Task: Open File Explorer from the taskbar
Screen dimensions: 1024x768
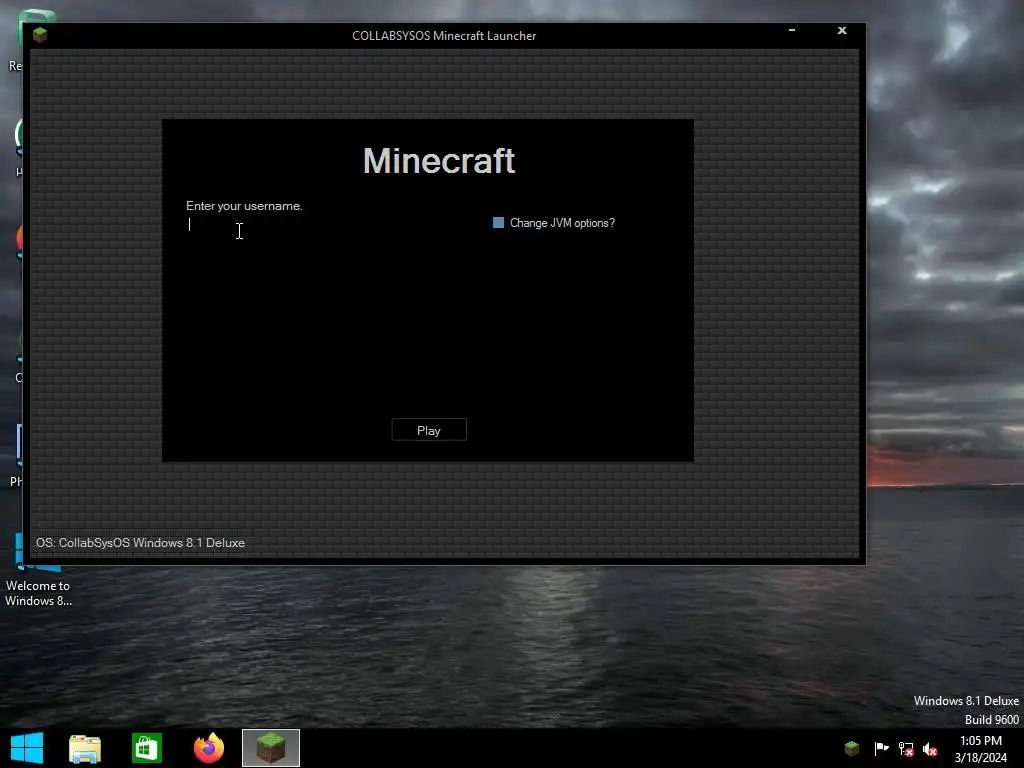Action: point(85,748)
